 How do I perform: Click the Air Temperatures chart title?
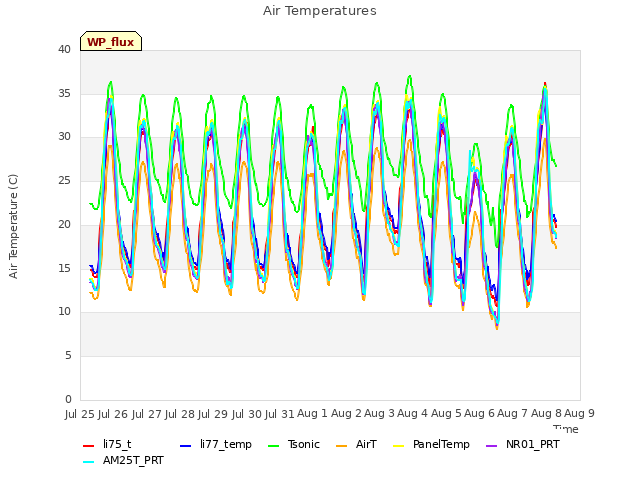(320, 11)
